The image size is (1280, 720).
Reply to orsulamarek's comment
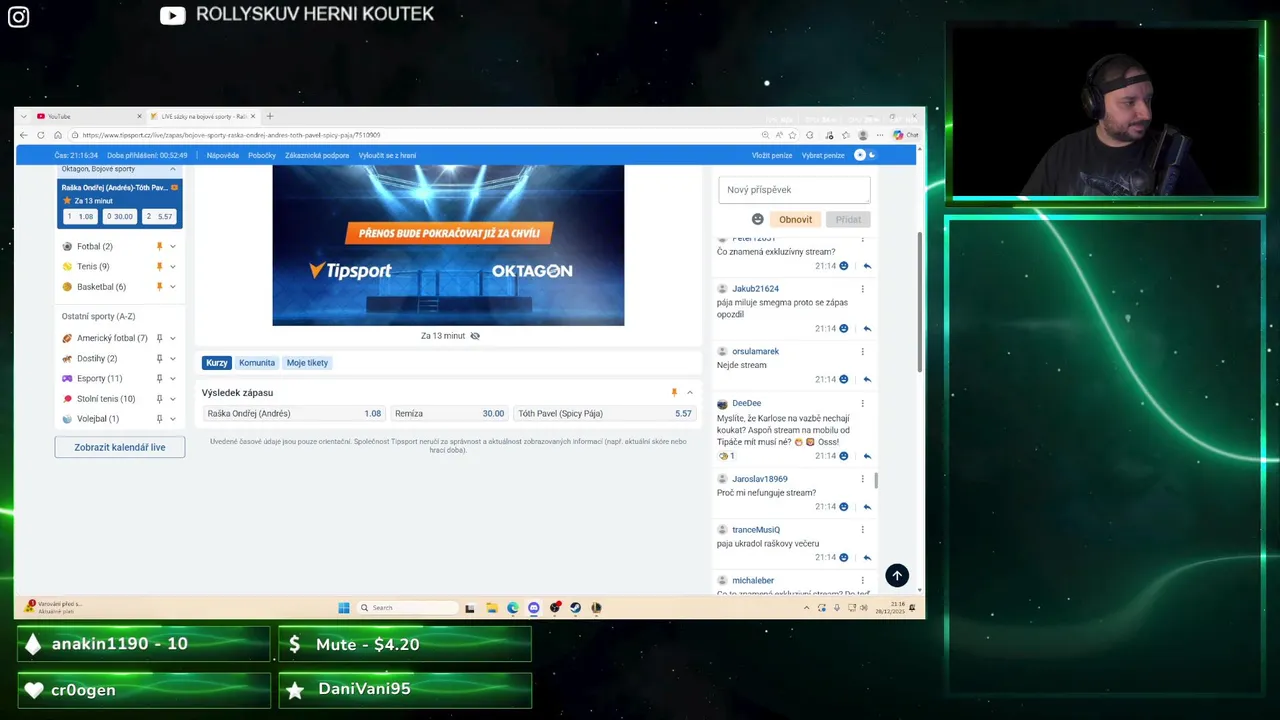point(867,379)
